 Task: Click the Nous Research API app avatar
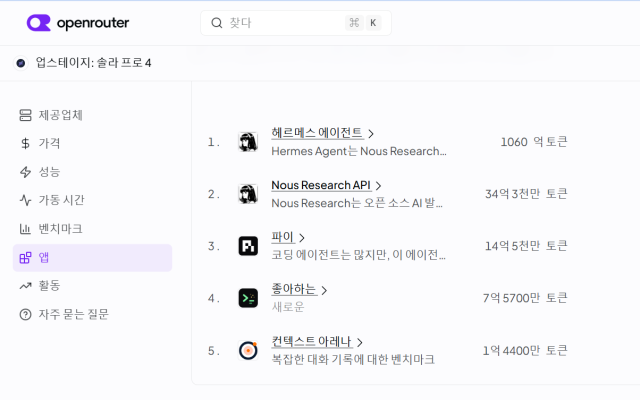[248, 193]
